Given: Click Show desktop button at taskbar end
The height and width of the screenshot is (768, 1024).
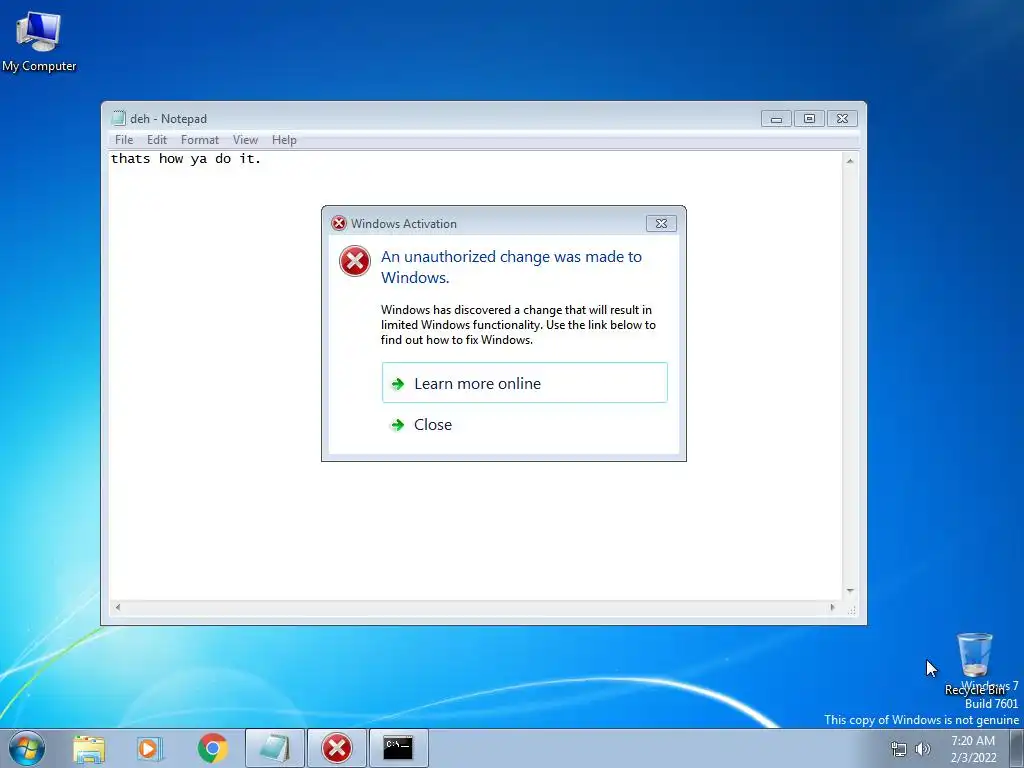Looking at the screenshot, I should coord(1017,748).
